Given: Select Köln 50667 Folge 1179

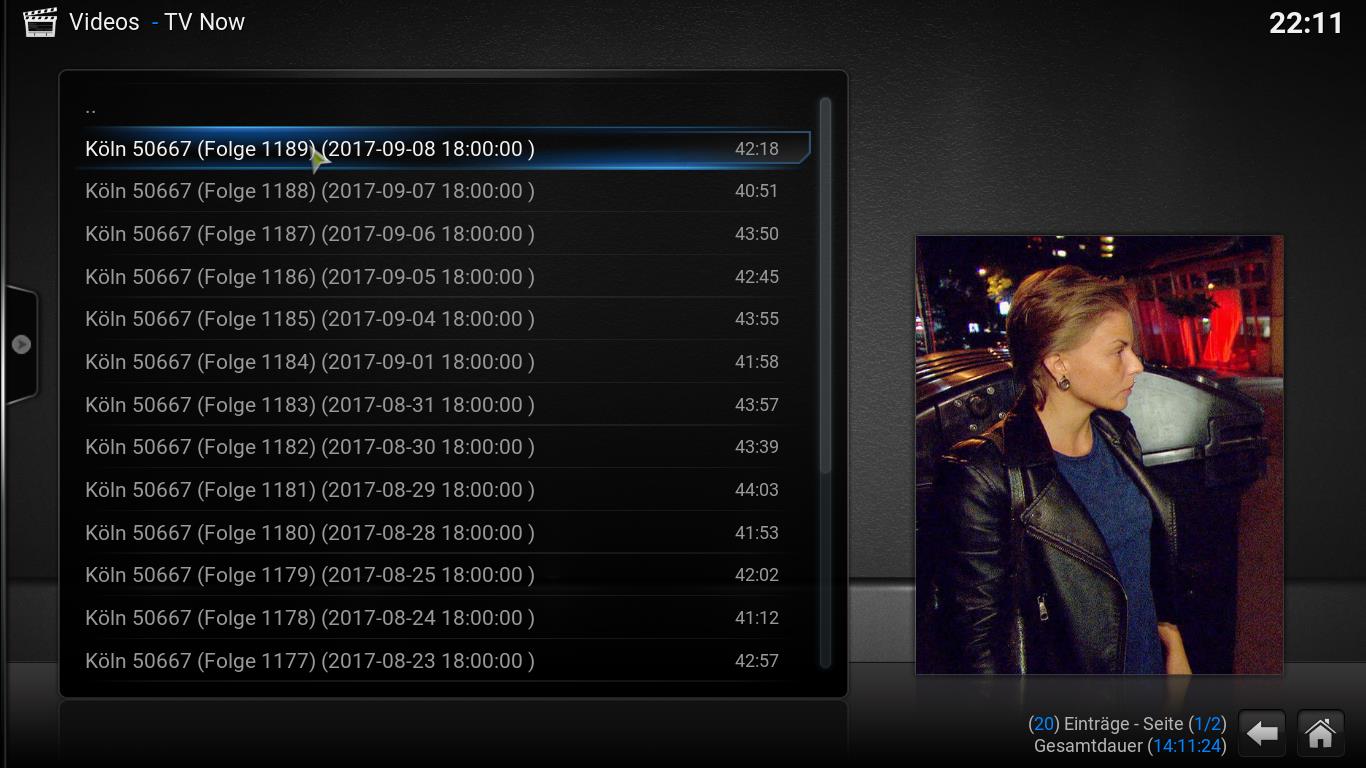Looking at the screenshot, I should [443, 575].
